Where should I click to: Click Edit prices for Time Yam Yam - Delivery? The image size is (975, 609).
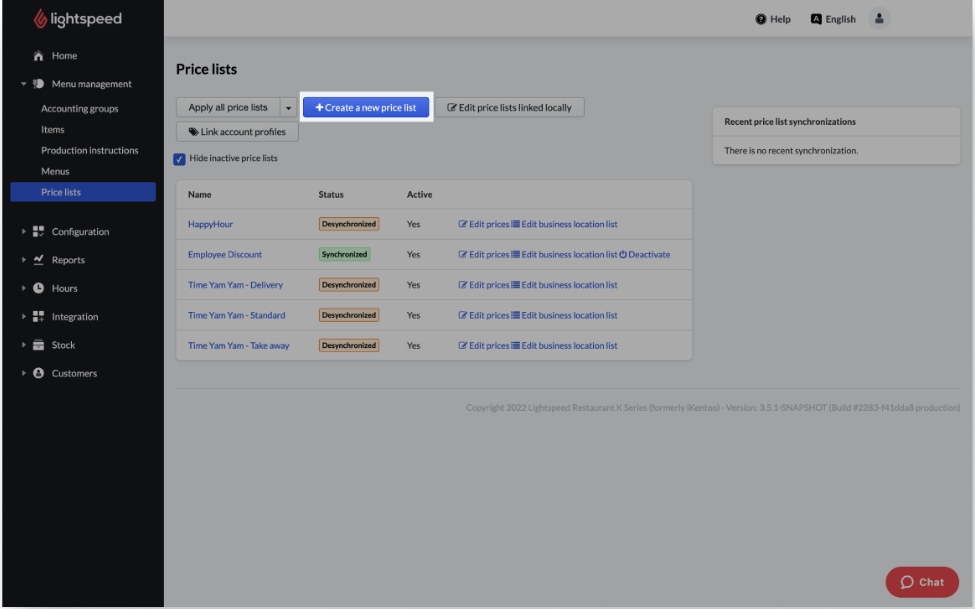(484, 285)
